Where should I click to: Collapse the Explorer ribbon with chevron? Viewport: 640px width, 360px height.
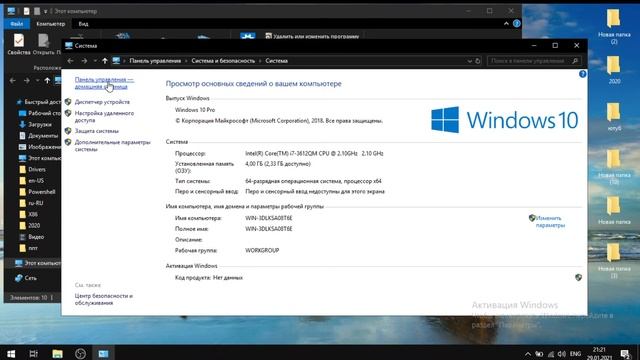coord(506,24)
